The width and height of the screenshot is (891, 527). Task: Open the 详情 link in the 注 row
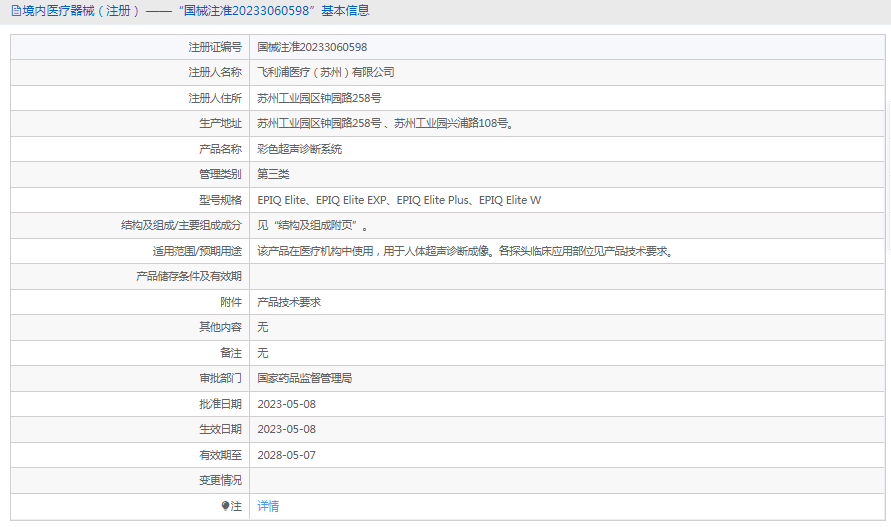tap(268, 506)
